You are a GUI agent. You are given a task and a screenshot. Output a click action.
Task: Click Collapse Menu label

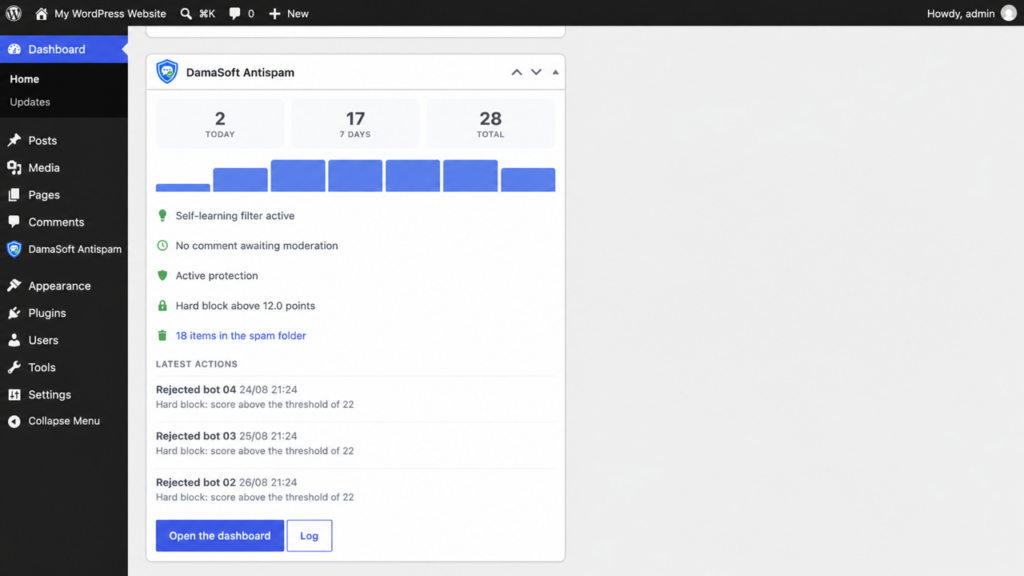pyautogui.click(x=64, y=421)
